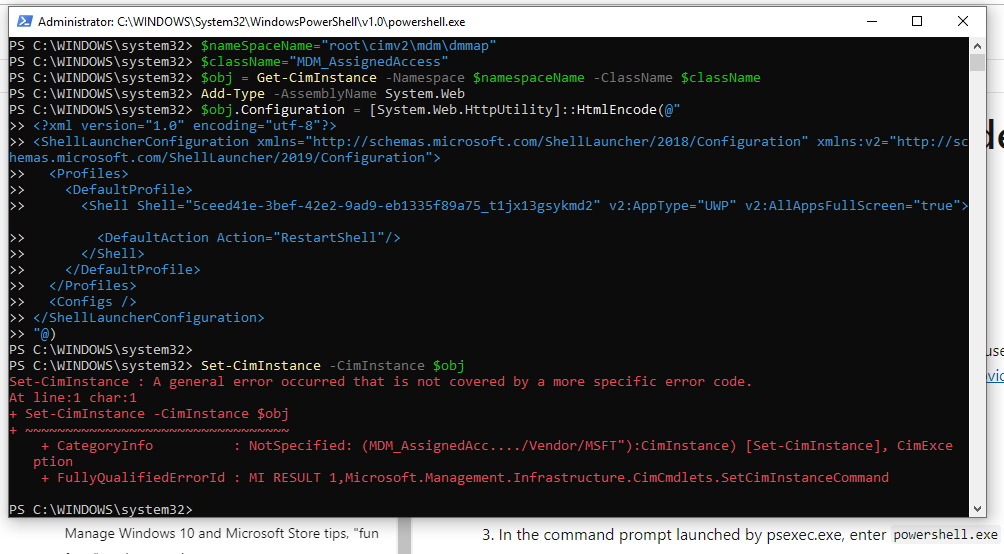This screenshot has height=554, width=1004.
Task: Close the Administrator PowerShell window
Action: point(963,21)
